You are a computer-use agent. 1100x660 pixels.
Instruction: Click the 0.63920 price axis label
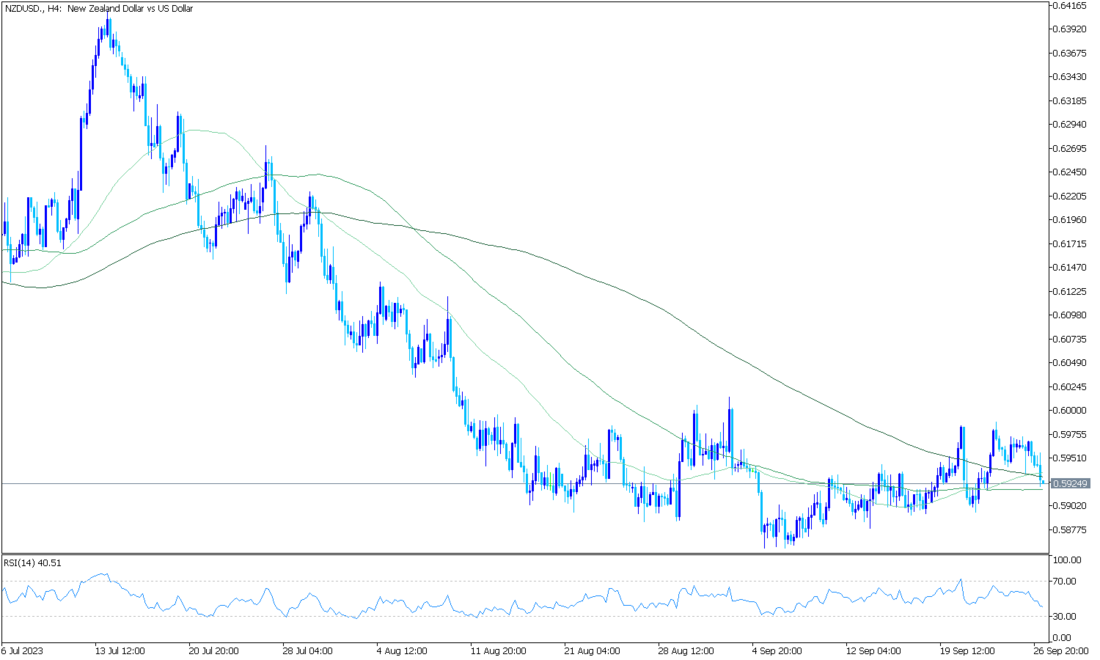(1071, 29)
